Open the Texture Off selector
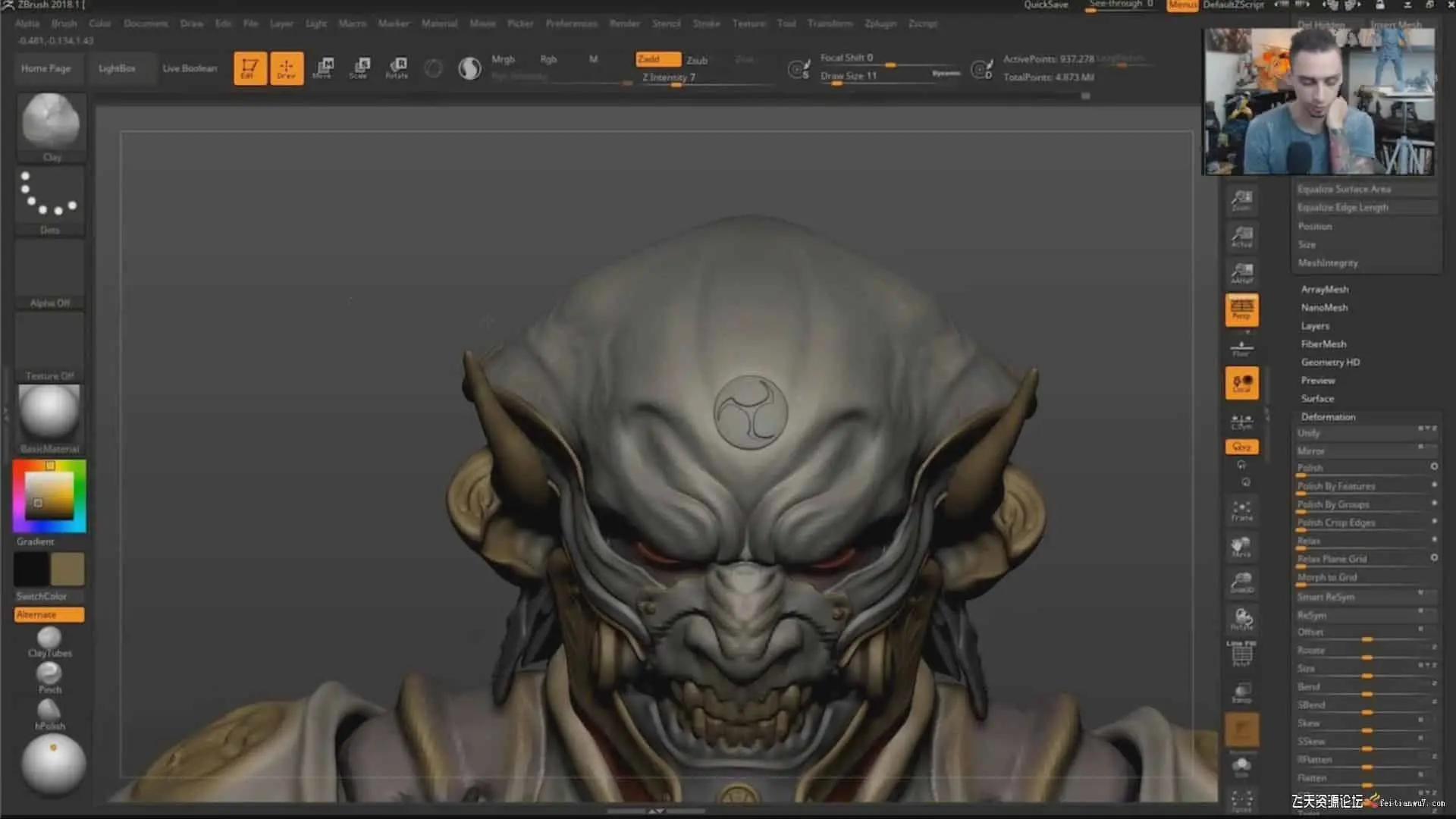Screen dimensions: 1456x819 point(51,347)
